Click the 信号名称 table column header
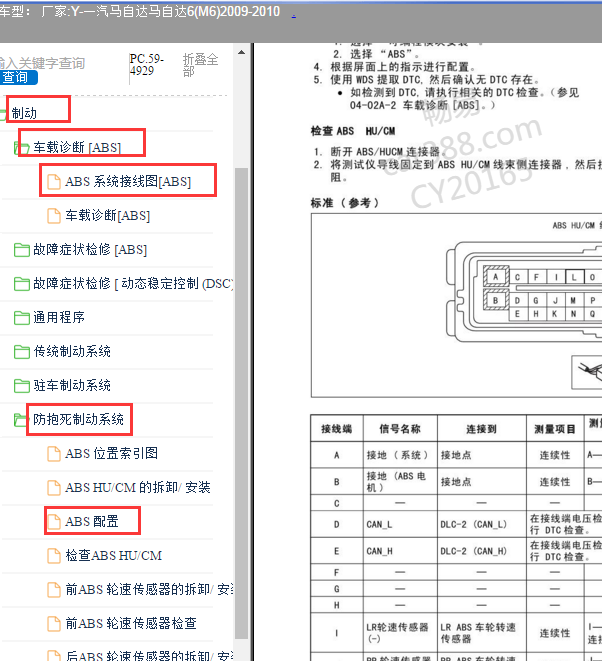Viewport: 602px width, 661px height. point(400,429)
